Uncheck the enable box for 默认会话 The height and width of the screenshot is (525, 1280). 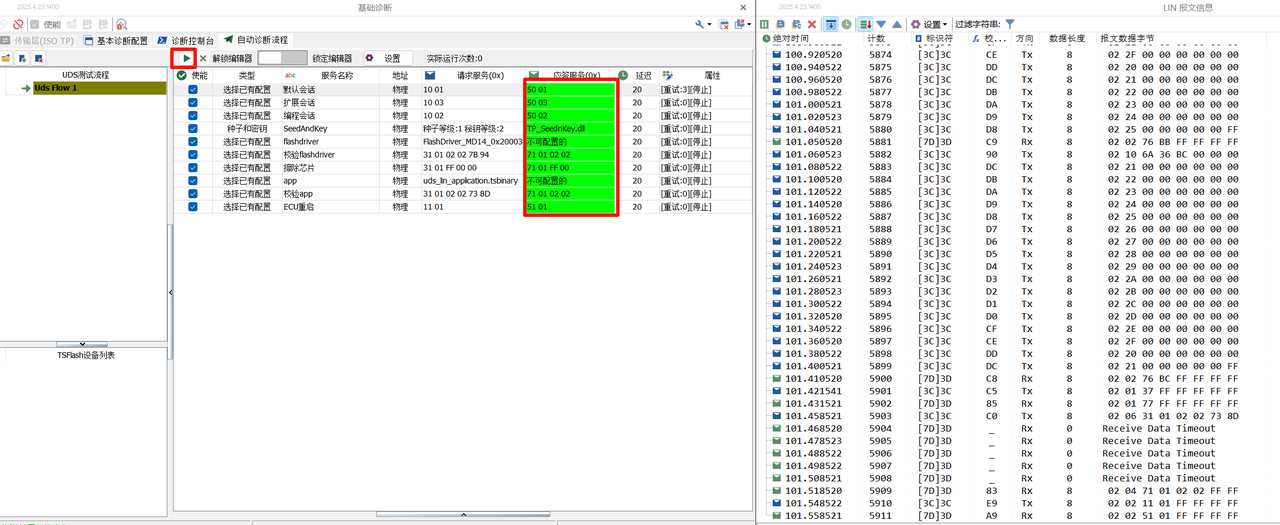click(x=193, y=90)
